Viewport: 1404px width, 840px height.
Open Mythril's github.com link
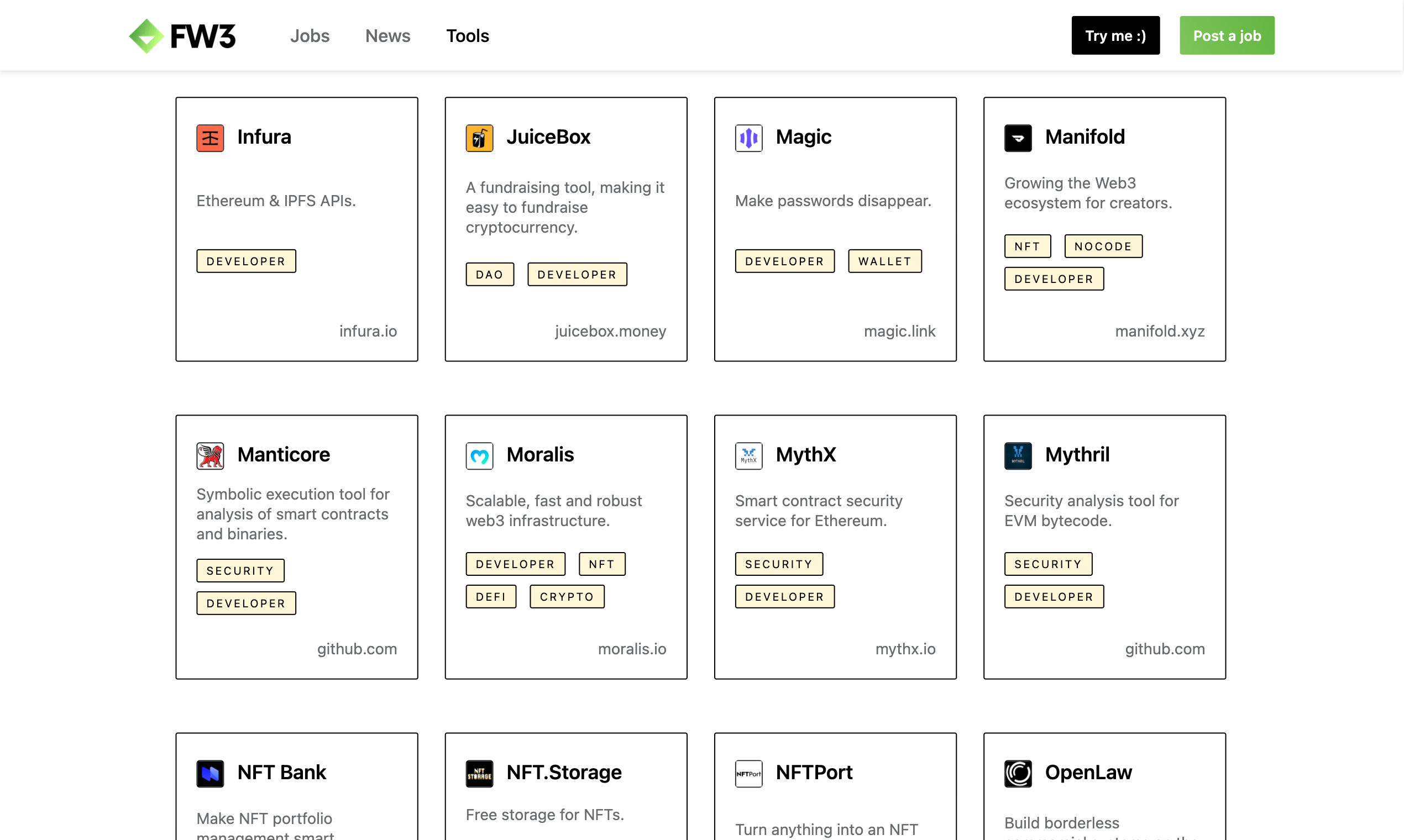point(1165,649)
